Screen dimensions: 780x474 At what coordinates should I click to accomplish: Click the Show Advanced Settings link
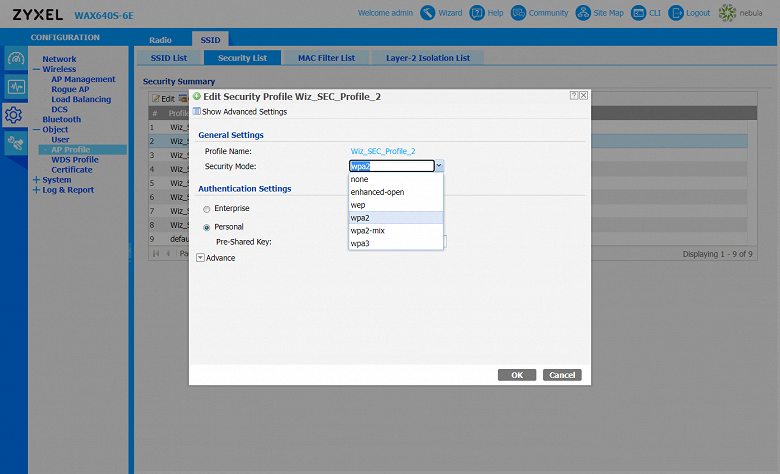click(244, 111)
